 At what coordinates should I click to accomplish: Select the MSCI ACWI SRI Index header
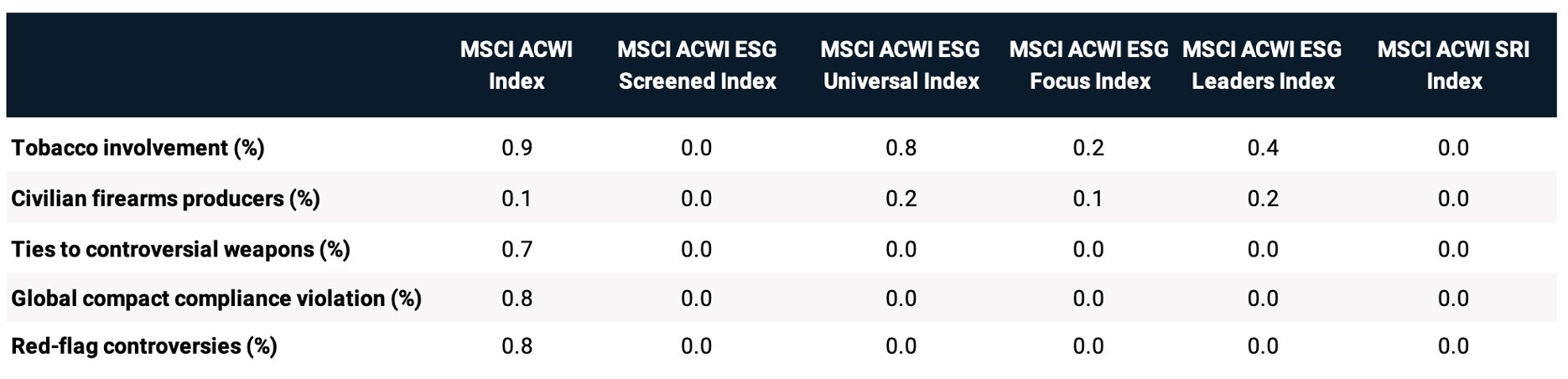coord(1453,65)
